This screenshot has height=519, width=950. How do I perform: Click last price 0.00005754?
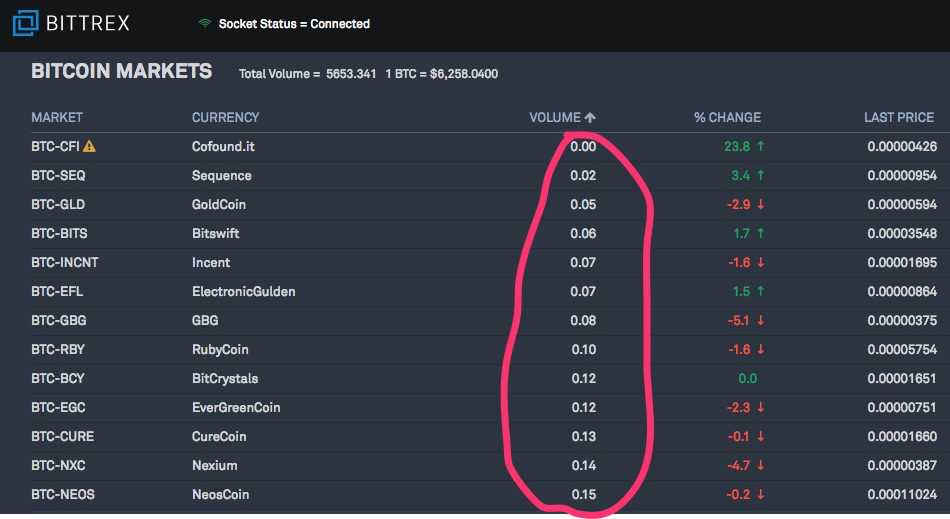[902, 349]
